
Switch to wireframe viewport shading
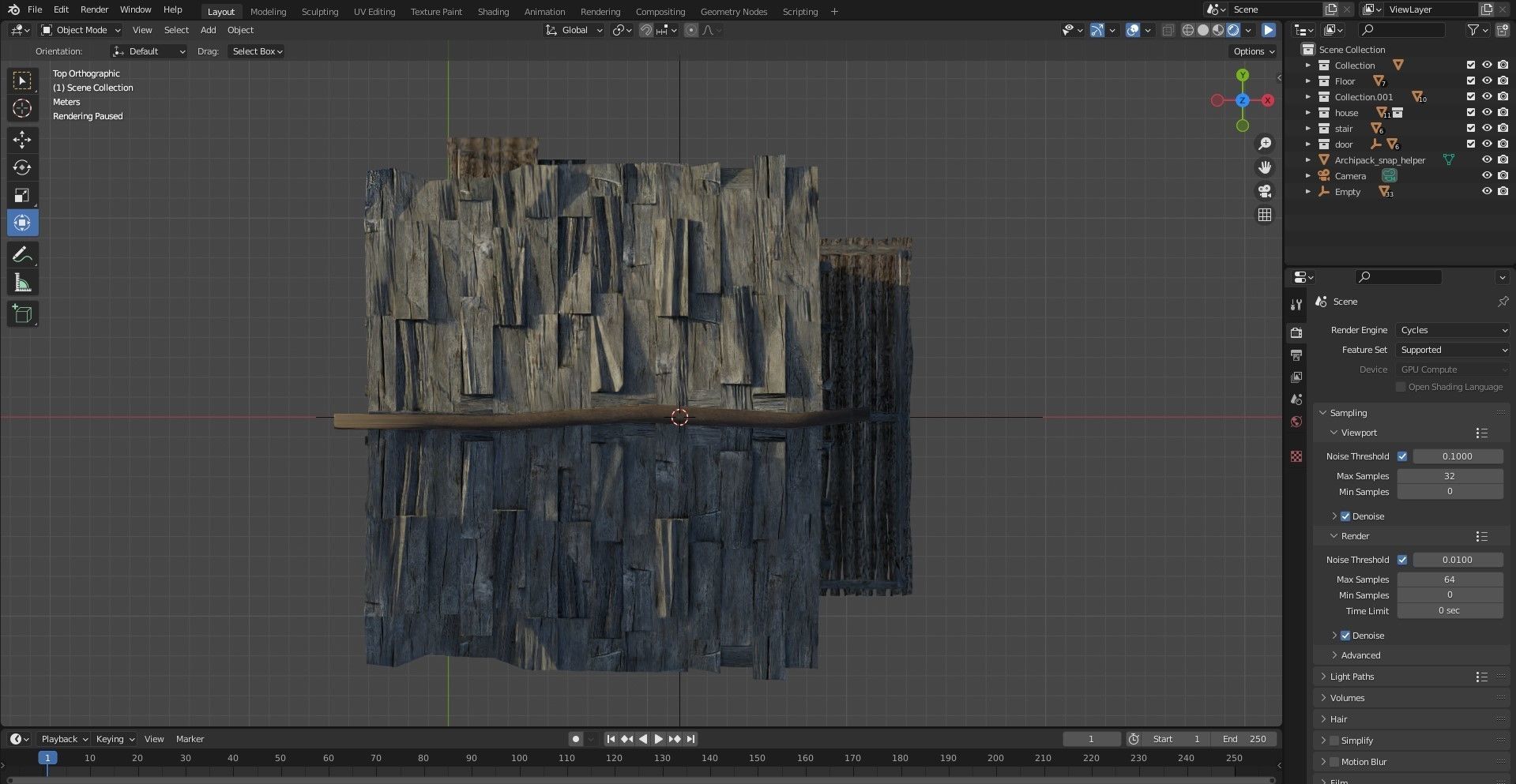coord(1187,30)
